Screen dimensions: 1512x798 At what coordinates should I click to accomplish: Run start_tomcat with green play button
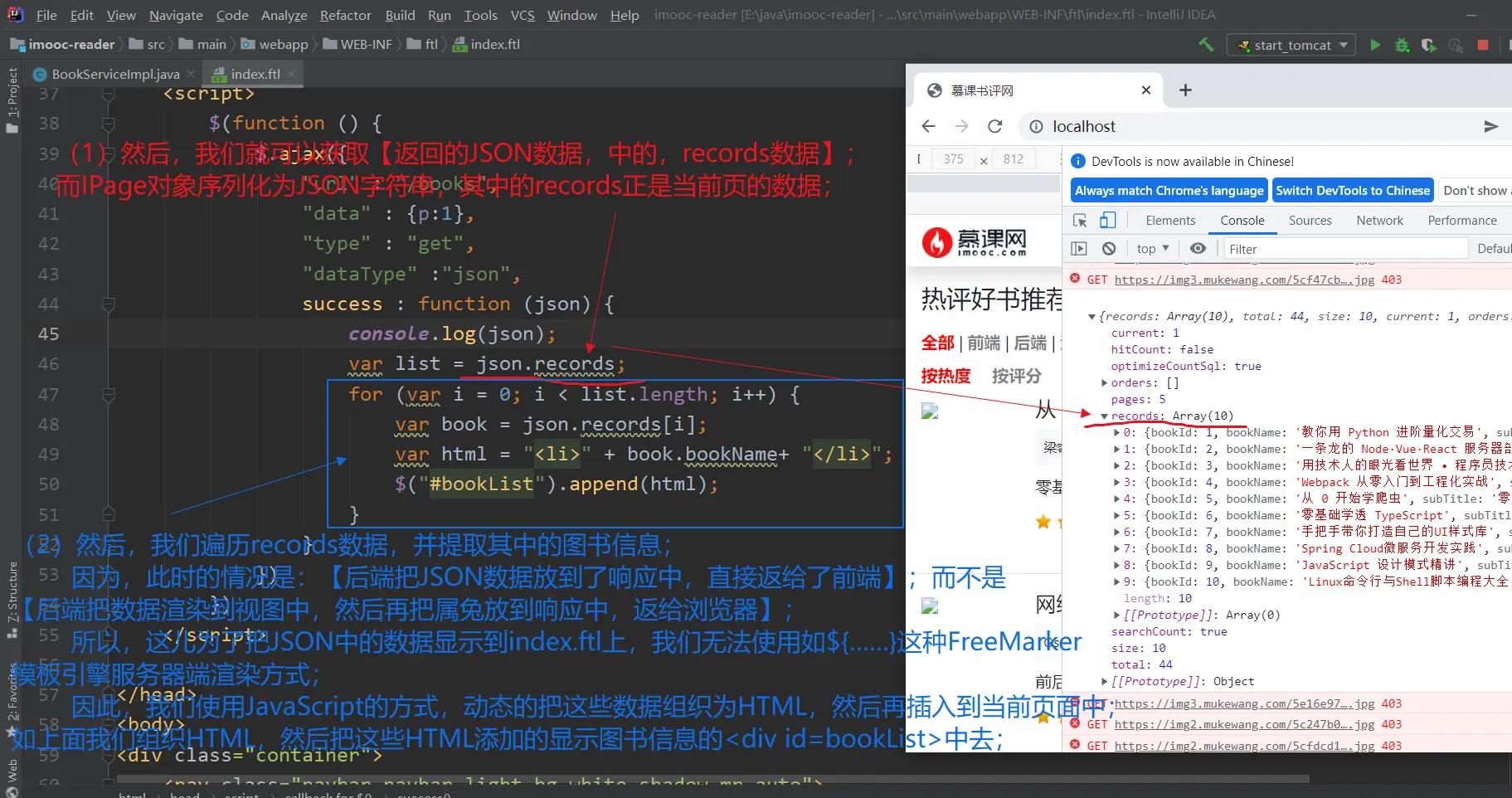point(1375,45)
